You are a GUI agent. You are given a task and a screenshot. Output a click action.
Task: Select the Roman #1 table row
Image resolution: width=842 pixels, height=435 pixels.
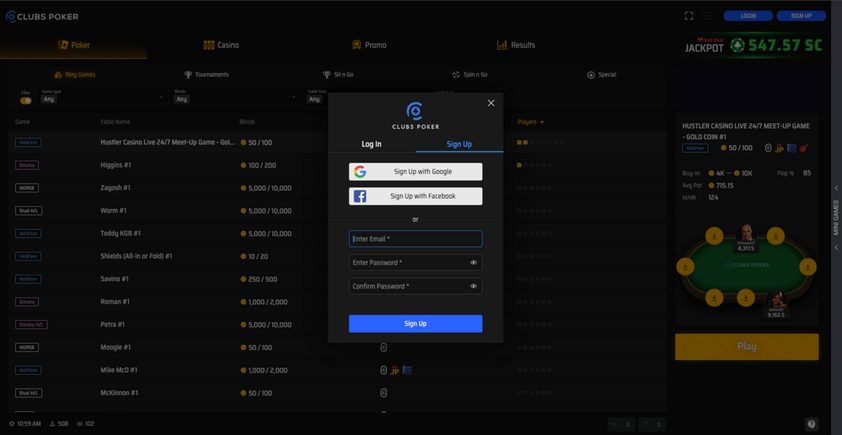point(337,302)
